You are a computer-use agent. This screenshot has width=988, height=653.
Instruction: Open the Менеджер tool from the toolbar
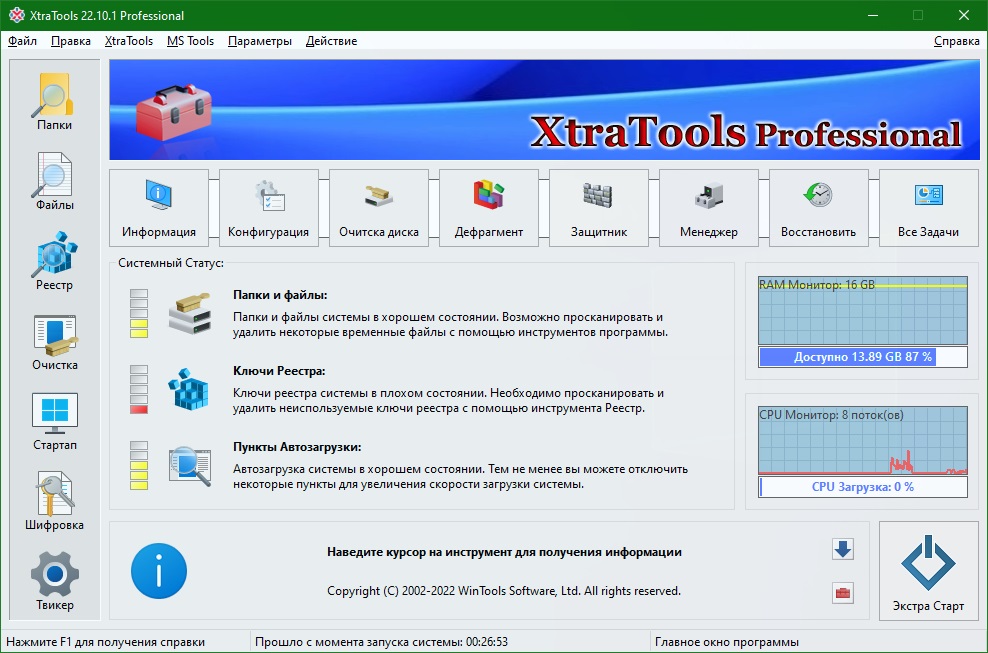(708, 207)
